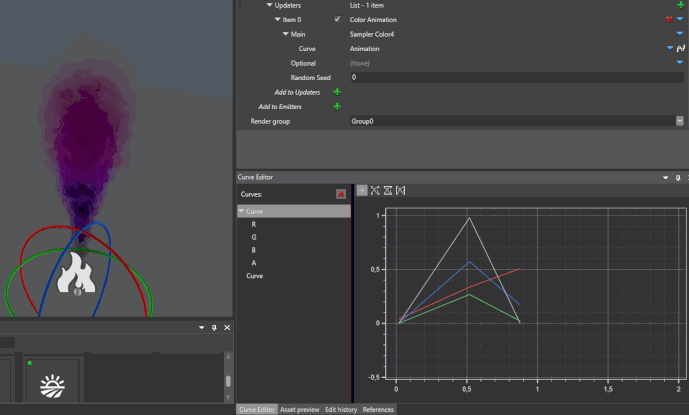This screenshot has height=415, width=689.
Task: Pin the Curve Editor panel
Action: (x=678, y=178)
